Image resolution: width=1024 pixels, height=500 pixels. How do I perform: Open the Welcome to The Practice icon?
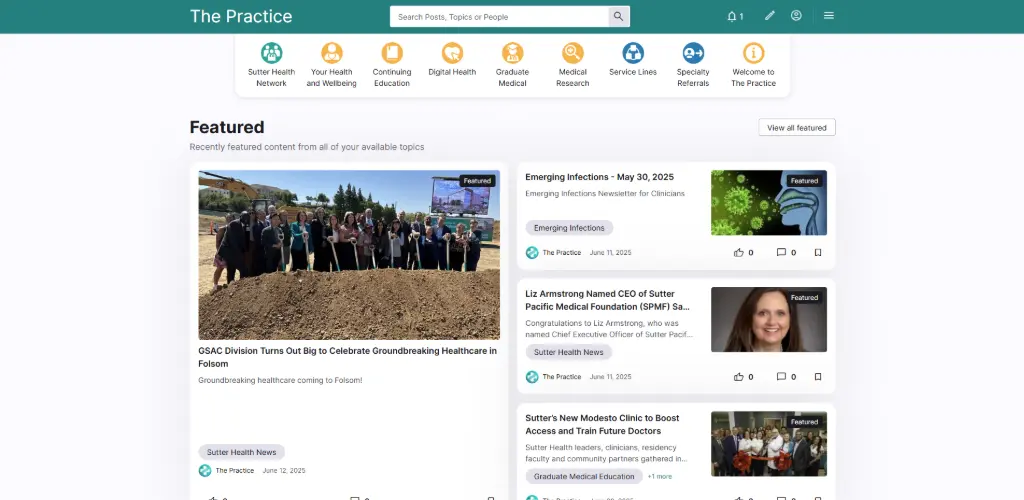[x=754, y=53]
